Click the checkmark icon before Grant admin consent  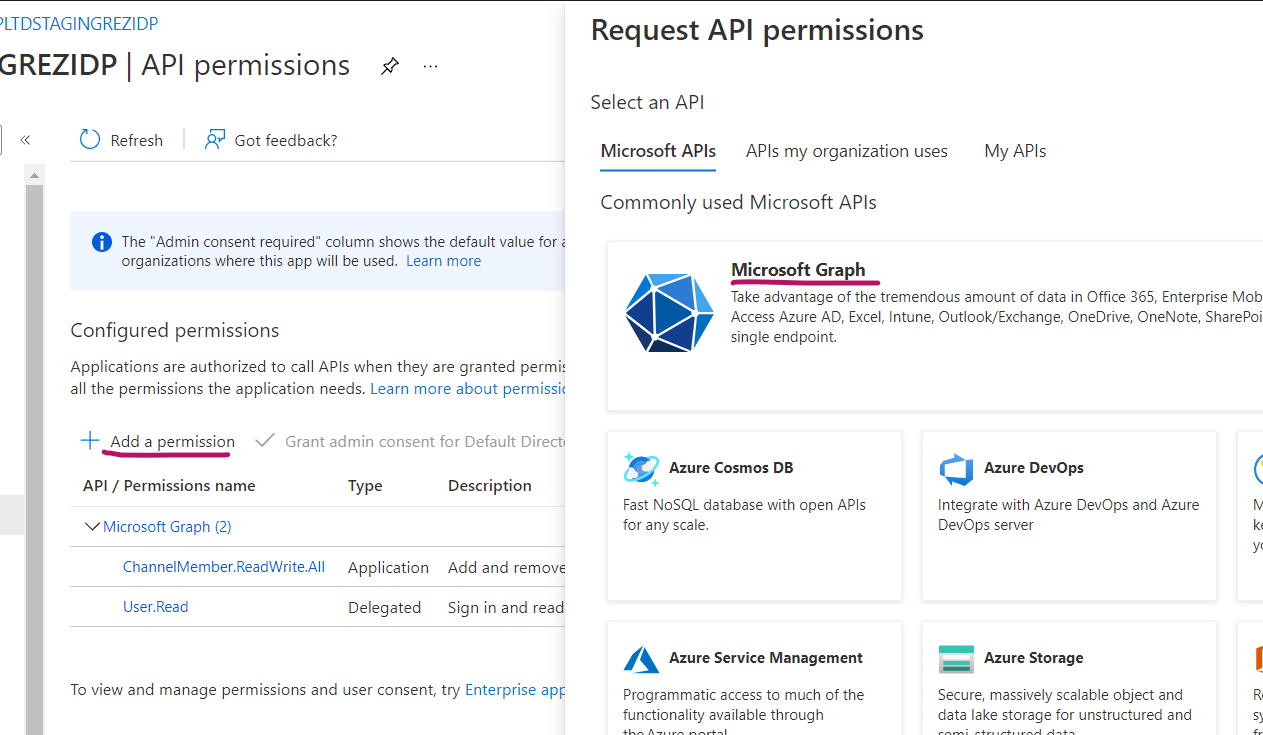point(264,441)
